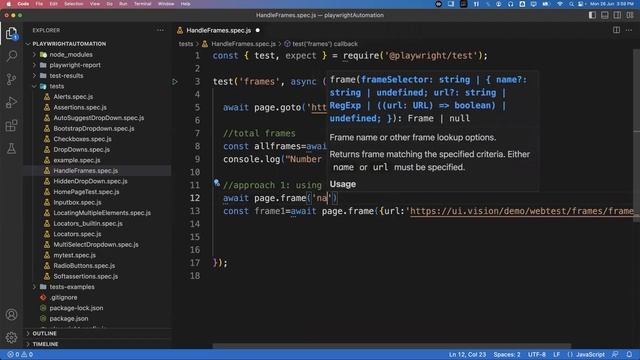This screenshot has height=360, width=640.
Task: Open the View menu
Action: (95, 4)
